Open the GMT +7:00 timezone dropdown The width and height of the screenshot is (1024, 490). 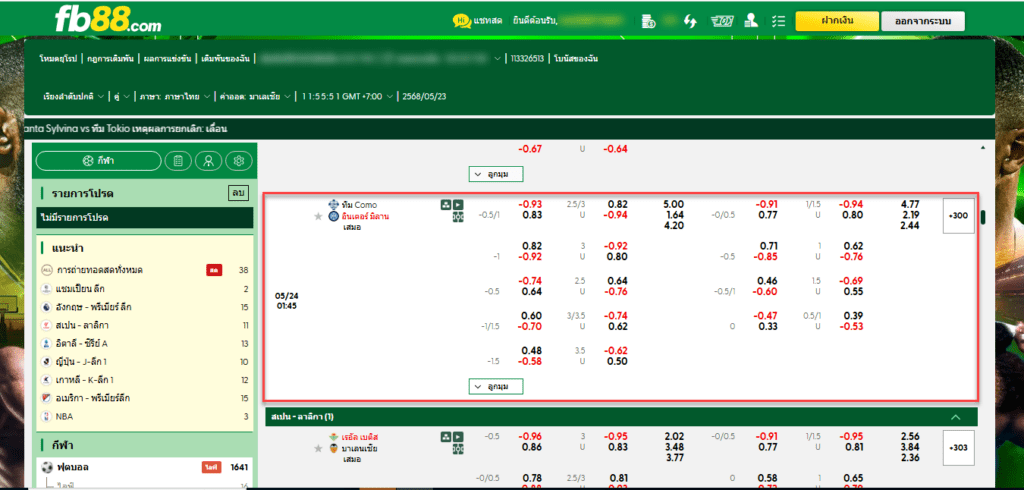point(348,96)
